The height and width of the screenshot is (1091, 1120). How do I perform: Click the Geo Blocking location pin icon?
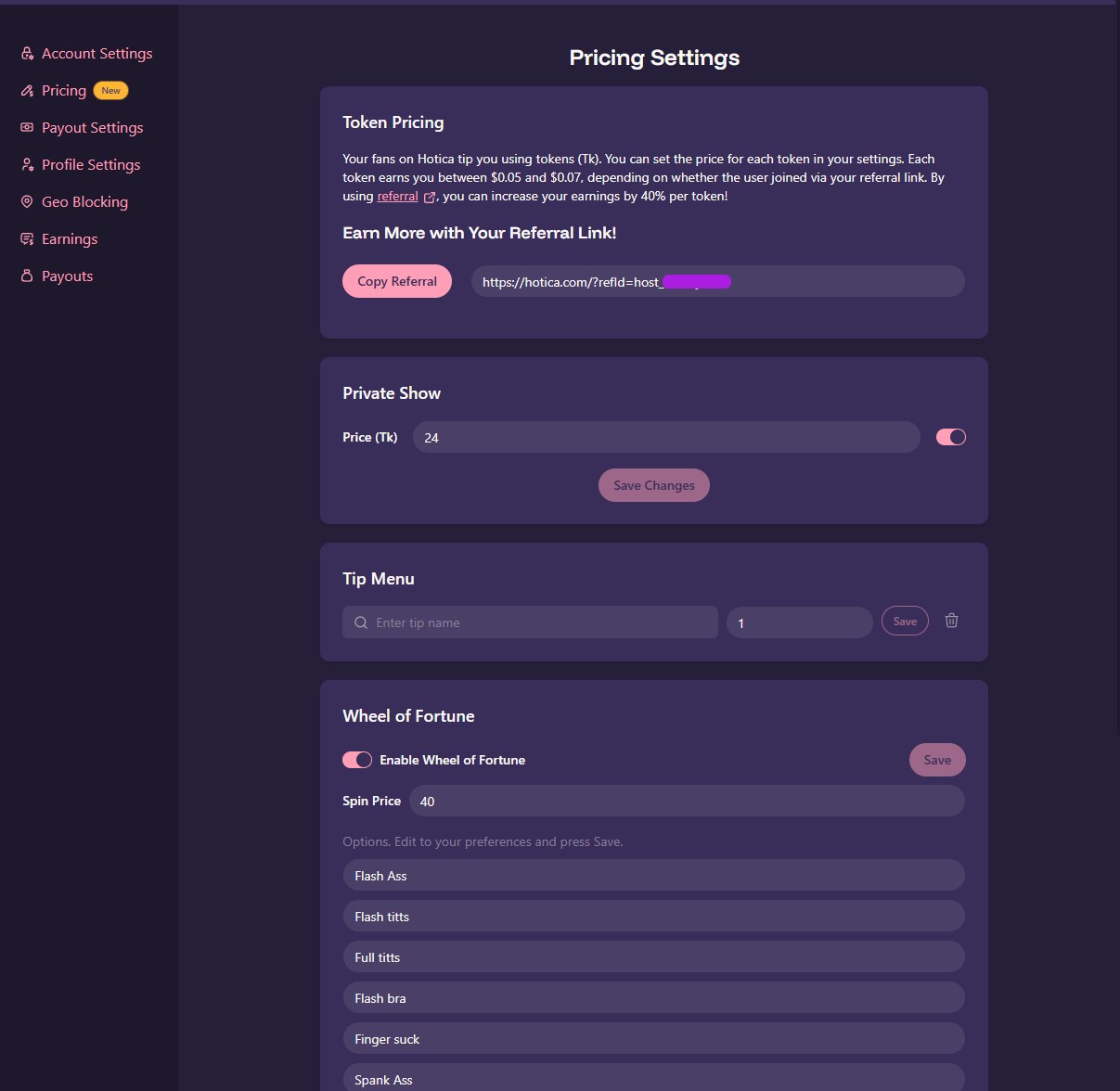[x=26, y=201]
